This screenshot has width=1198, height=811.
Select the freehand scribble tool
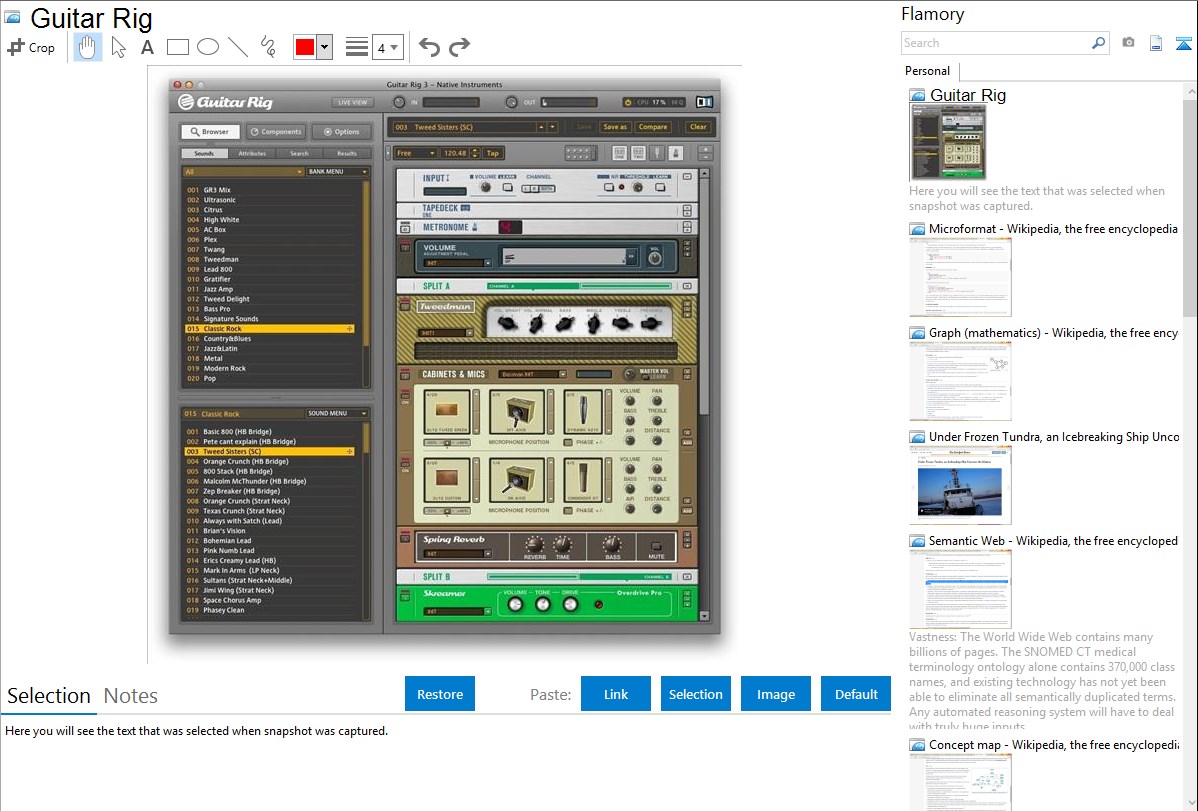click(268, 47)
